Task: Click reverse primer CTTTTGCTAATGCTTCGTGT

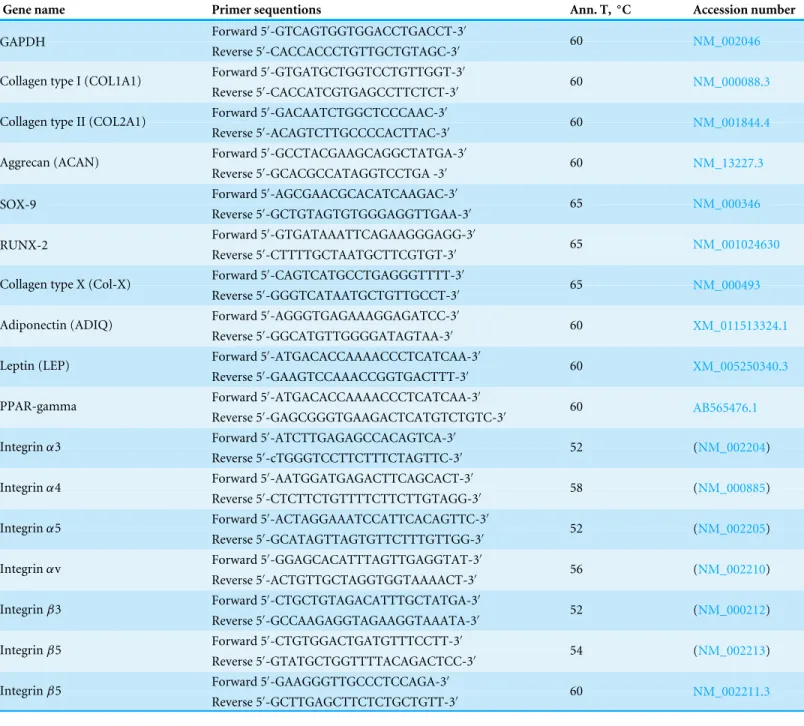Action: pos(334,255)
